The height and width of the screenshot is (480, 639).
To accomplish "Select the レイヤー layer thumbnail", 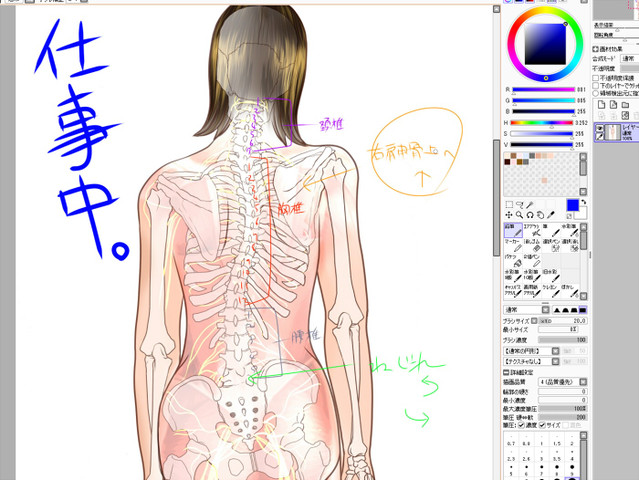I will [x=613, y=133].
